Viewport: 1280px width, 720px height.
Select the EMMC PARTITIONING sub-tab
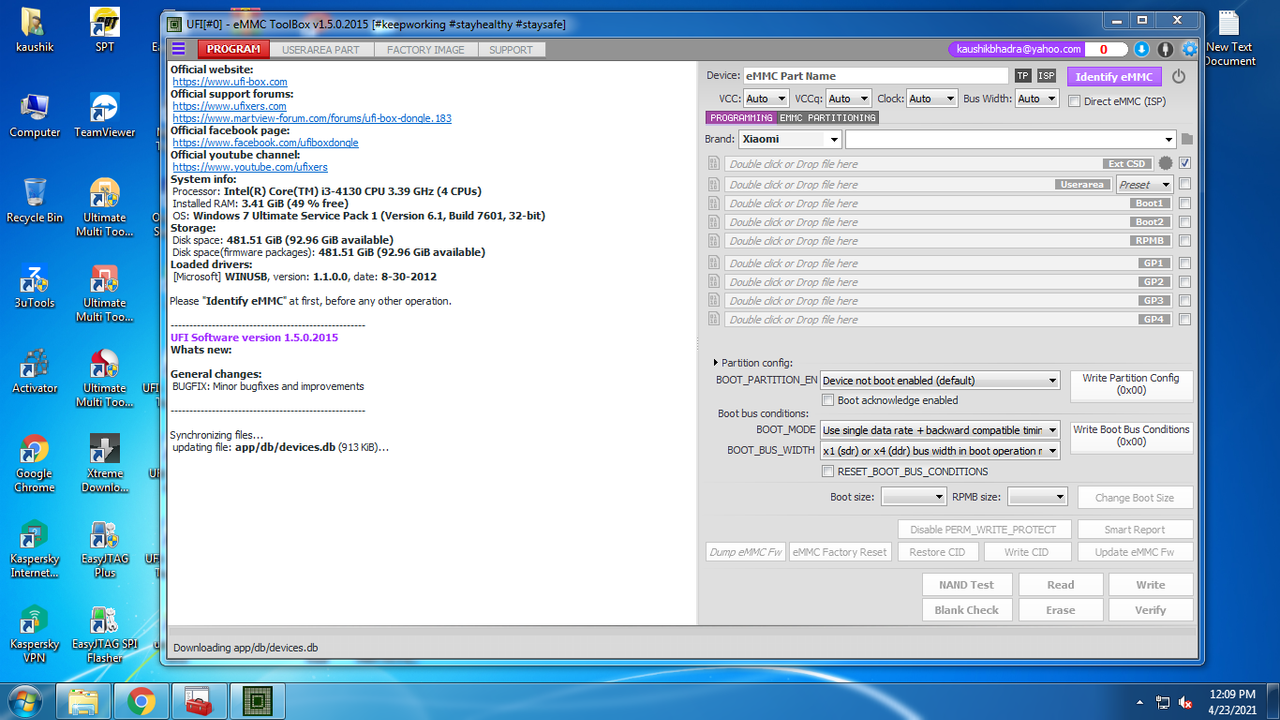828,118
